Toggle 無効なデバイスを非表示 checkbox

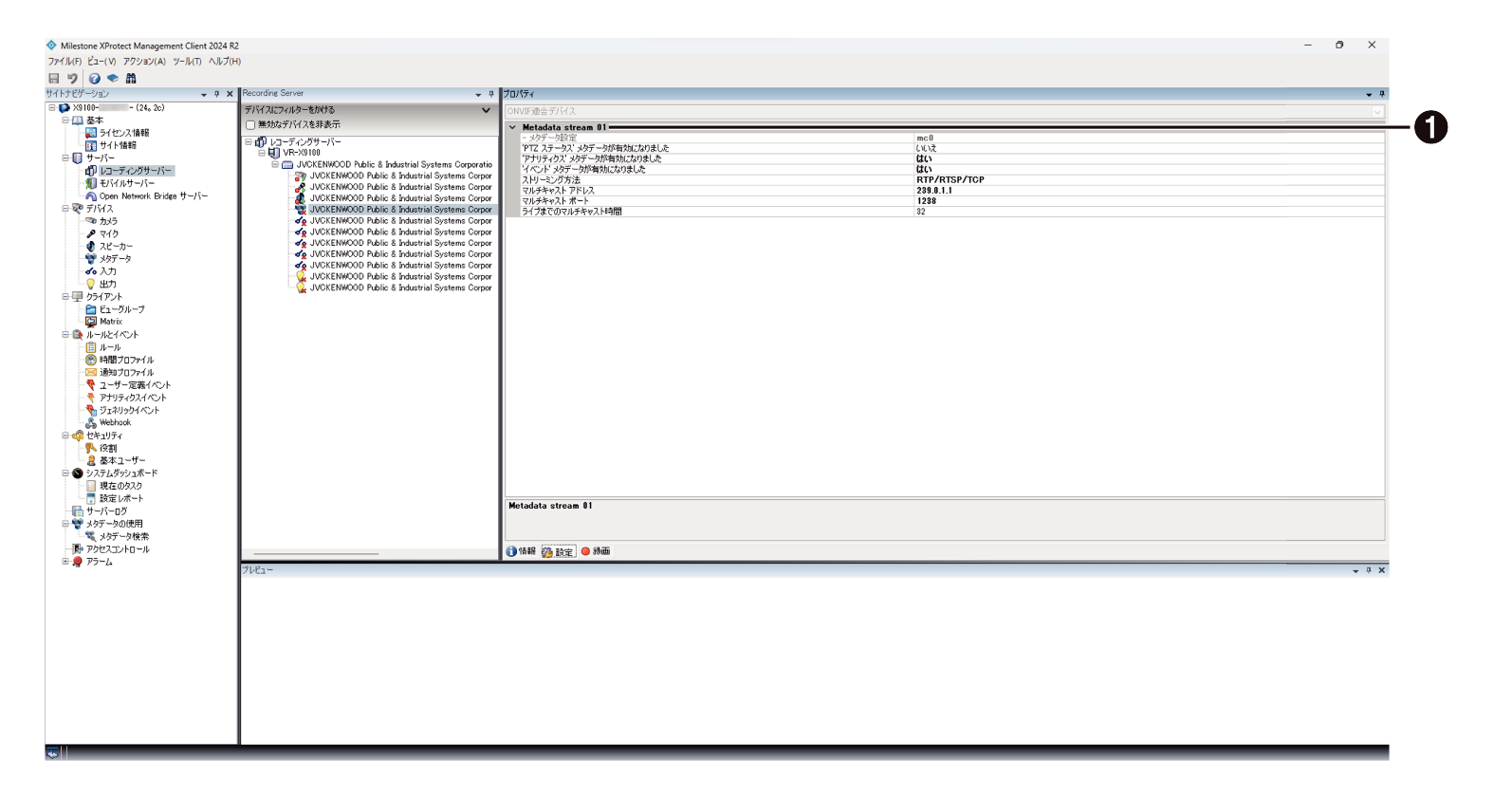click(250, 125)
